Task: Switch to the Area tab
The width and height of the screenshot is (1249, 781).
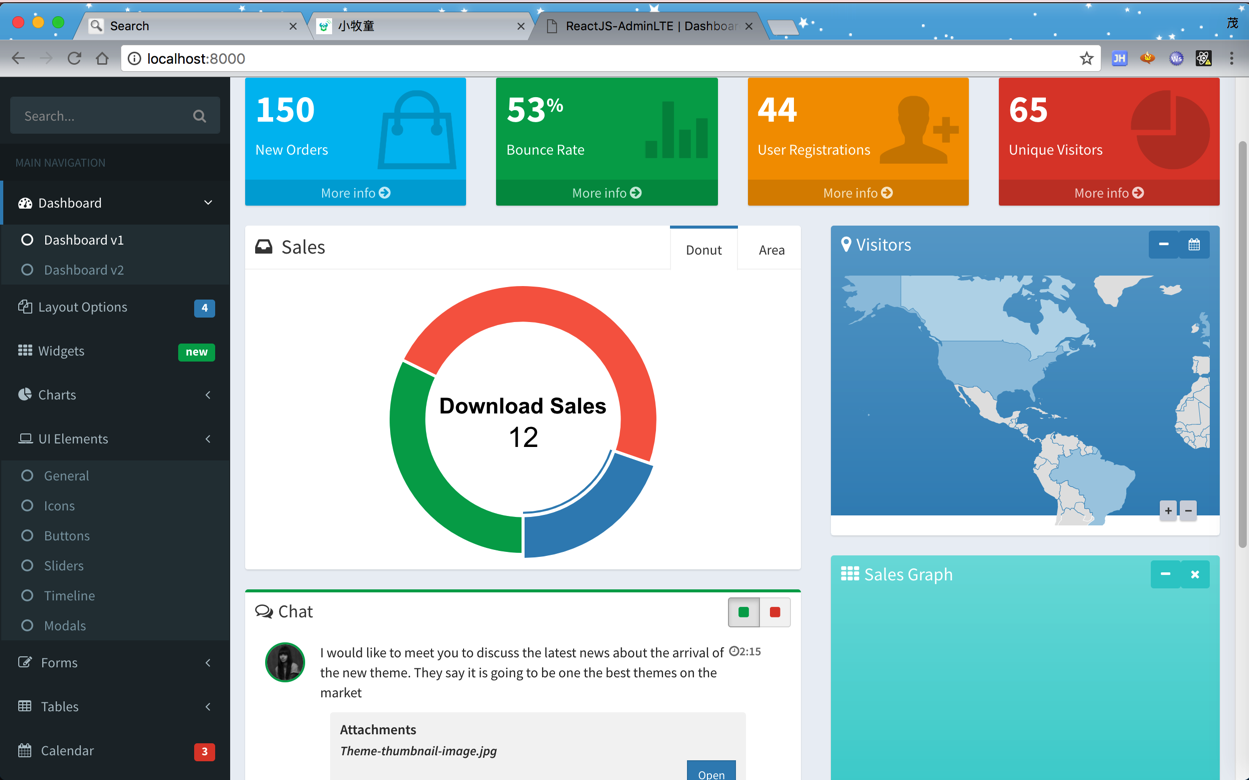Action: 771,250
